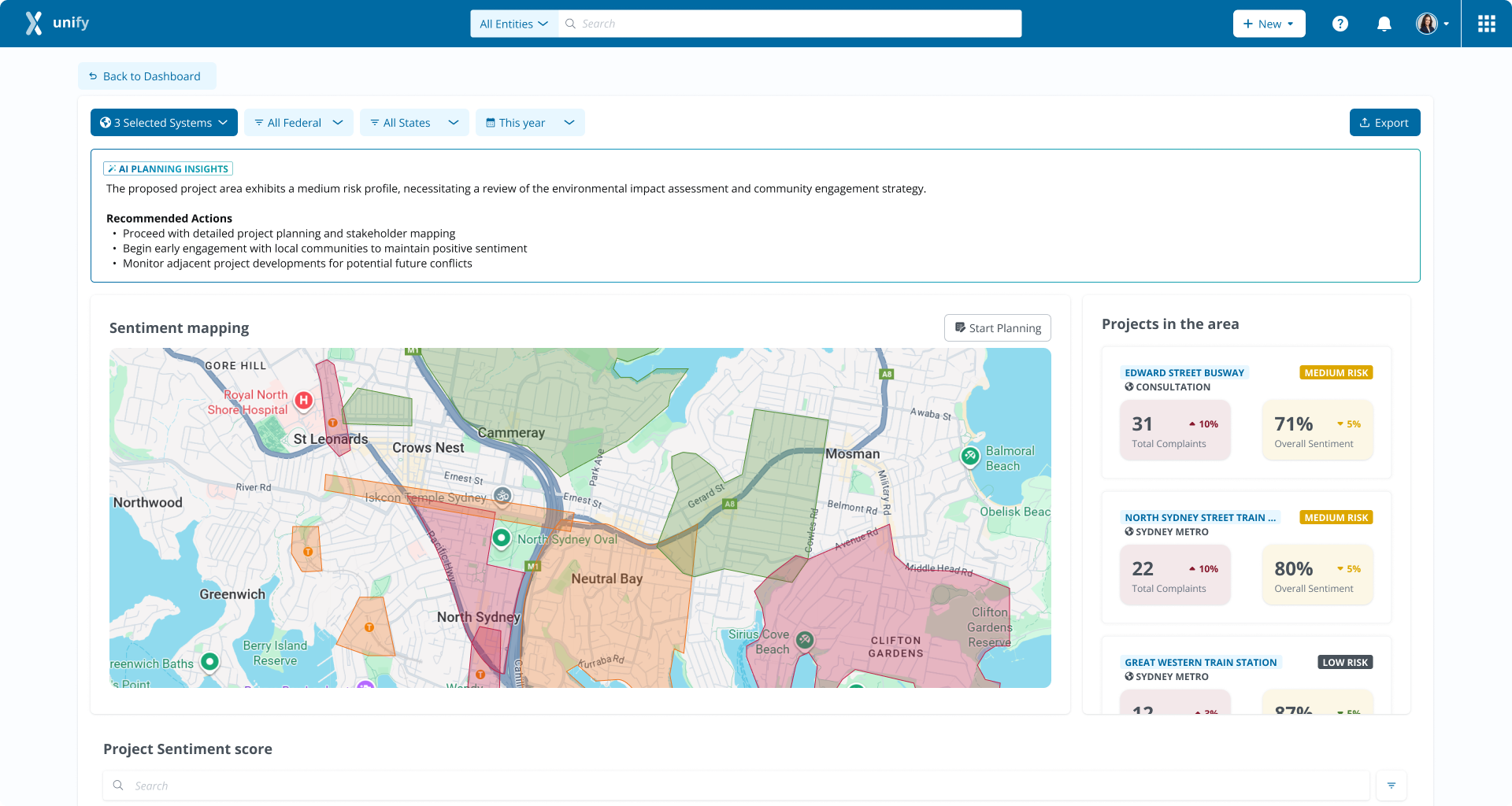This screenshot has width=1512, height=806.
Task: Open the user profile avatar menu
Action: [1432, 24]
